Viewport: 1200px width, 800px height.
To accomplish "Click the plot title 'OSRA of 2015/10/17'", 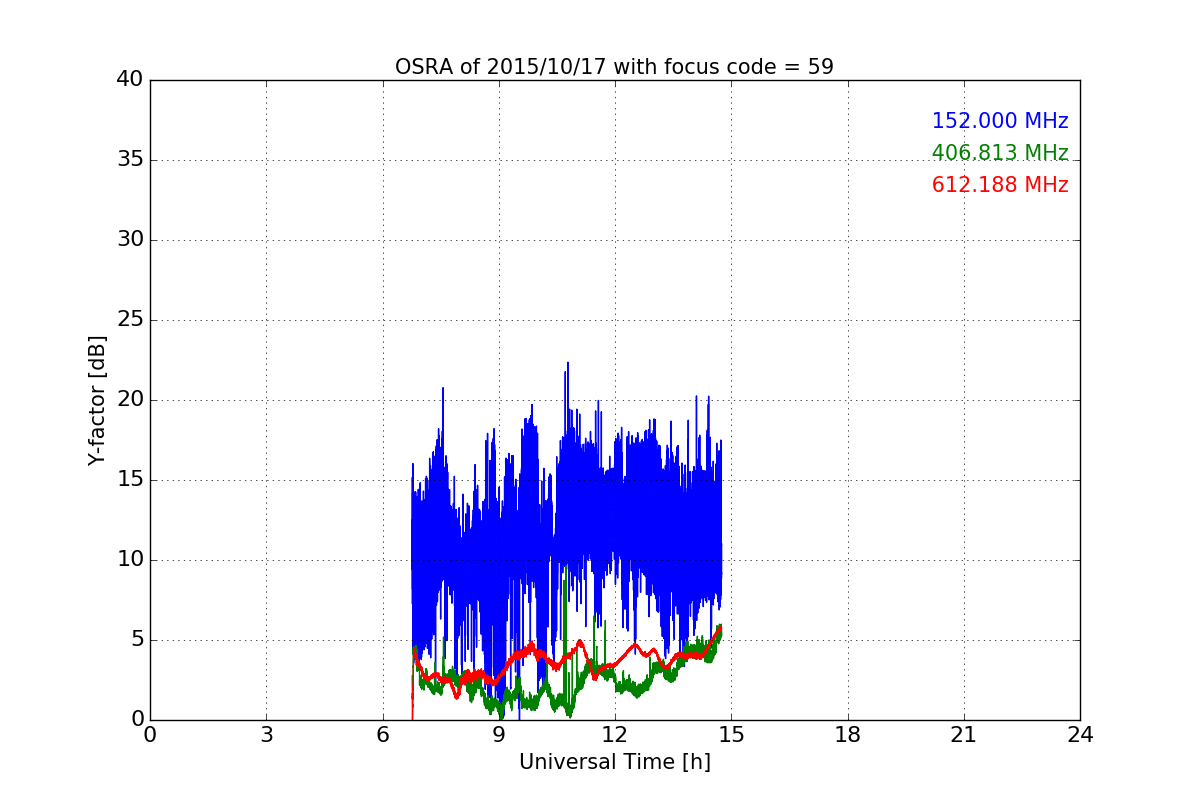I will coord(614,67).
